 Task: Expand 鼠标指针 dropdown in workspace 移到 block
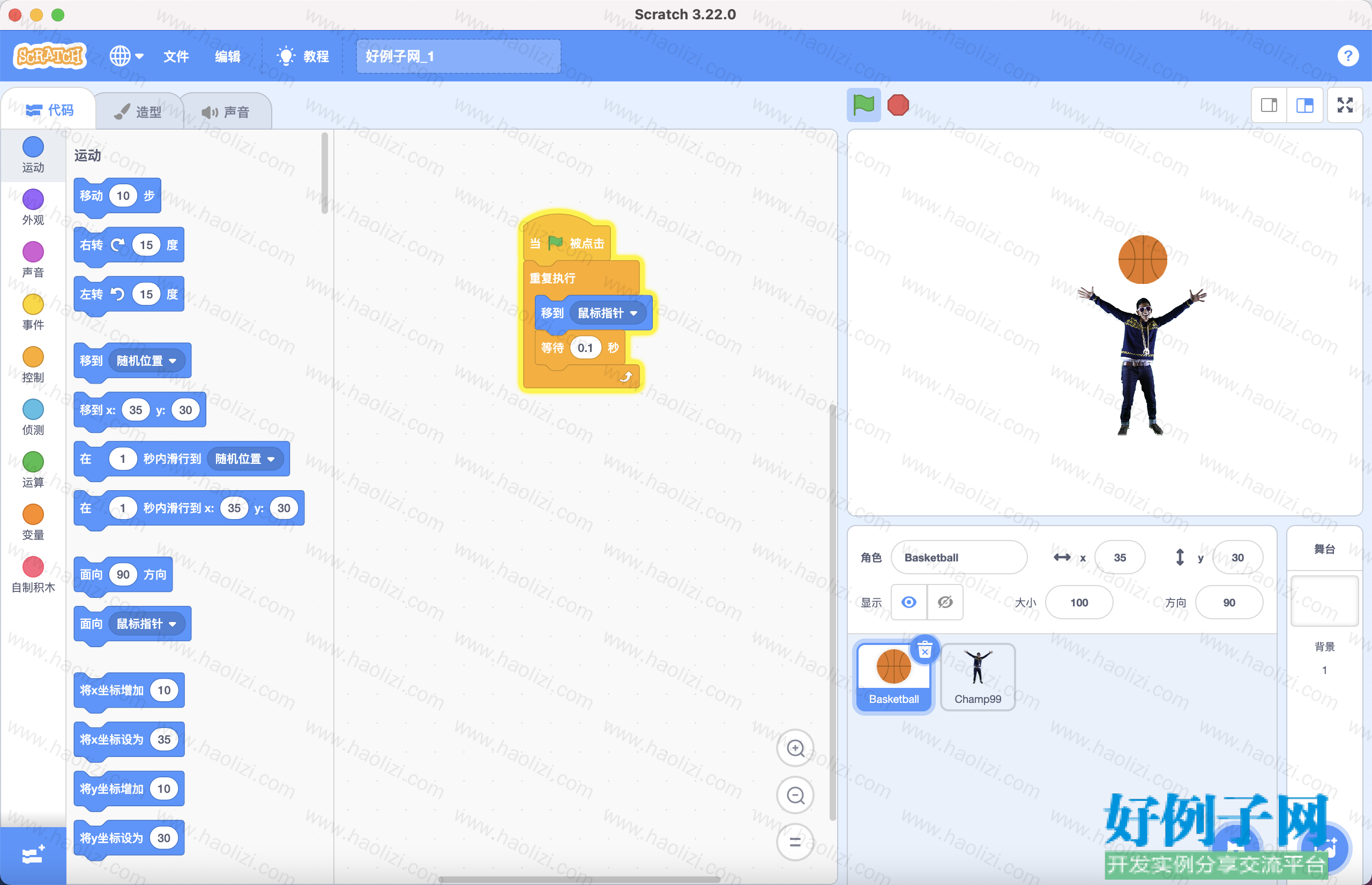(608, 313)
